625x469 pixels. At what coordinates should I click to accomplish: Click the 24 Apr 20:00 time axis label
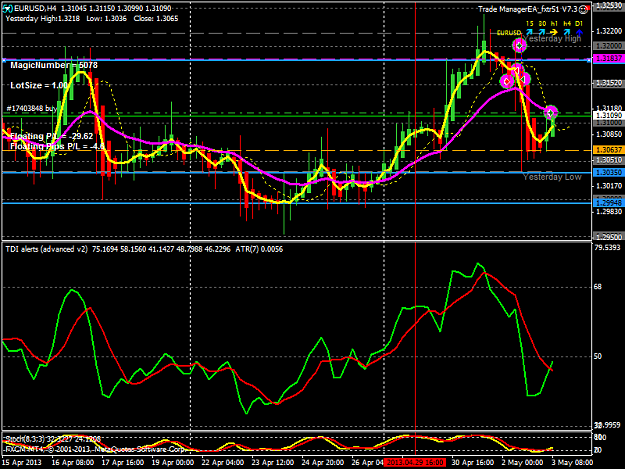[x=322, y=462]
